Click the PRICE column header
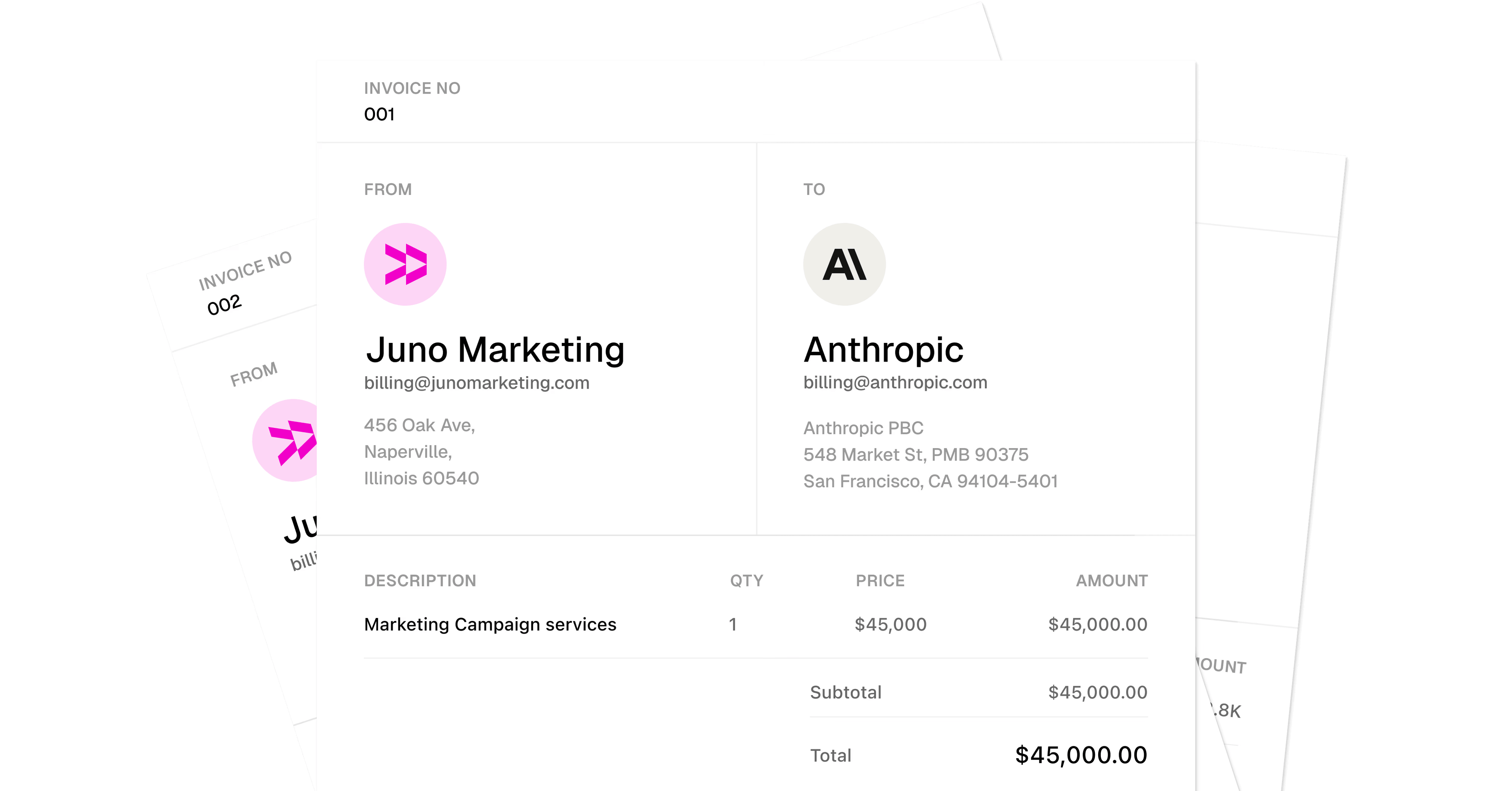The width and height of the screenshot is (1512, 791). coord(880,580)
